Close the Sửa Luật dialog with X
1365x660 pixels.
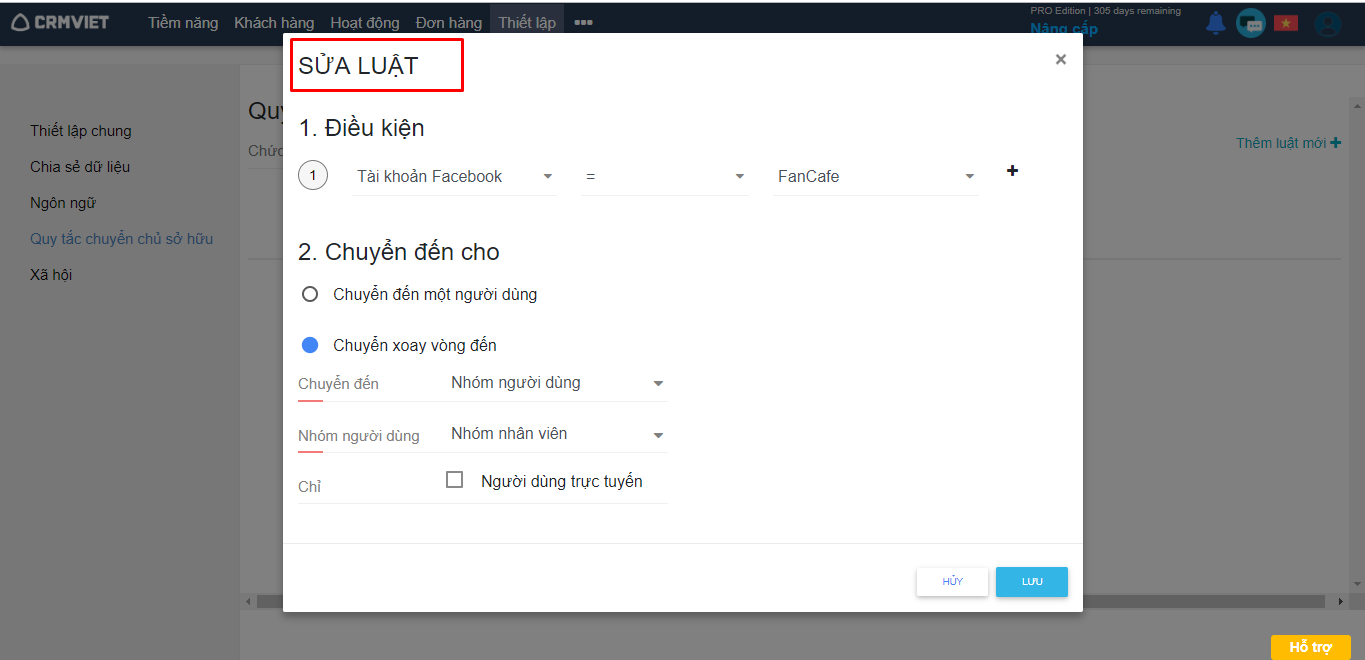(1060, 60)
